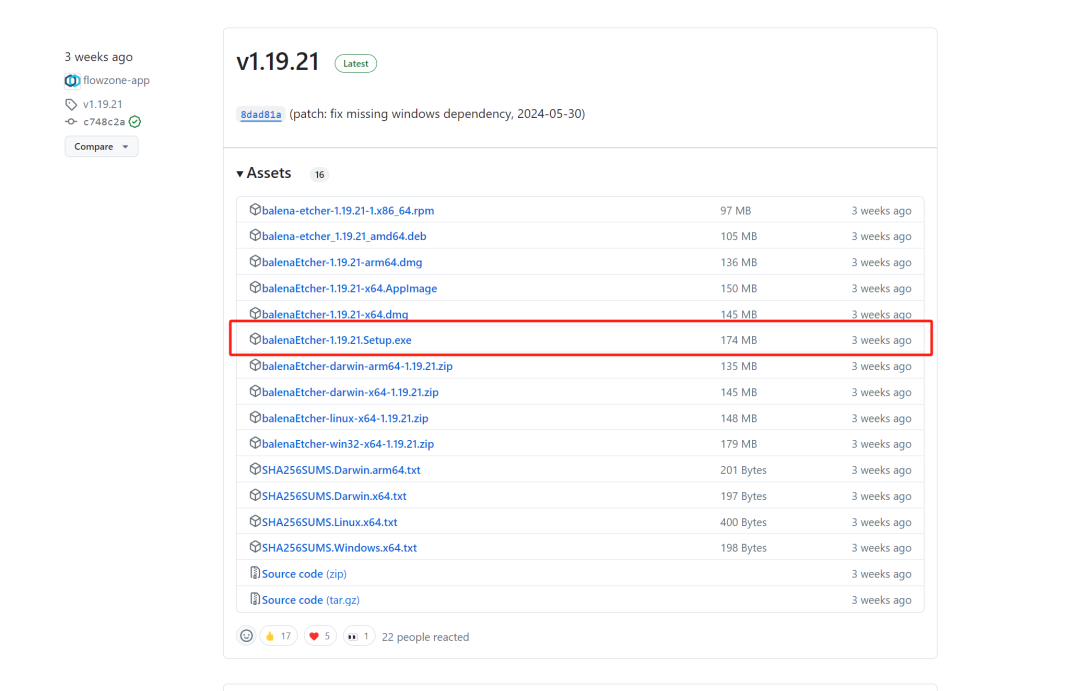1080x691 pixels.
Task: Click 3 weeks ago release date in sidebar
Action: pos(98,57)
